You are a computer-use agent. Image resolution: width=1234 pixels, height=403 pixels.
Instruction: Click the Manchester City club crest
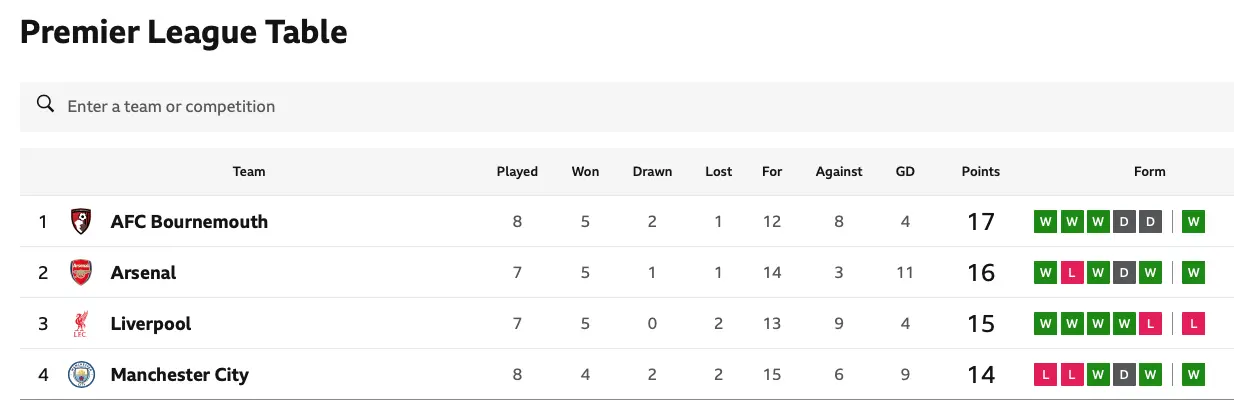(81, 375)
